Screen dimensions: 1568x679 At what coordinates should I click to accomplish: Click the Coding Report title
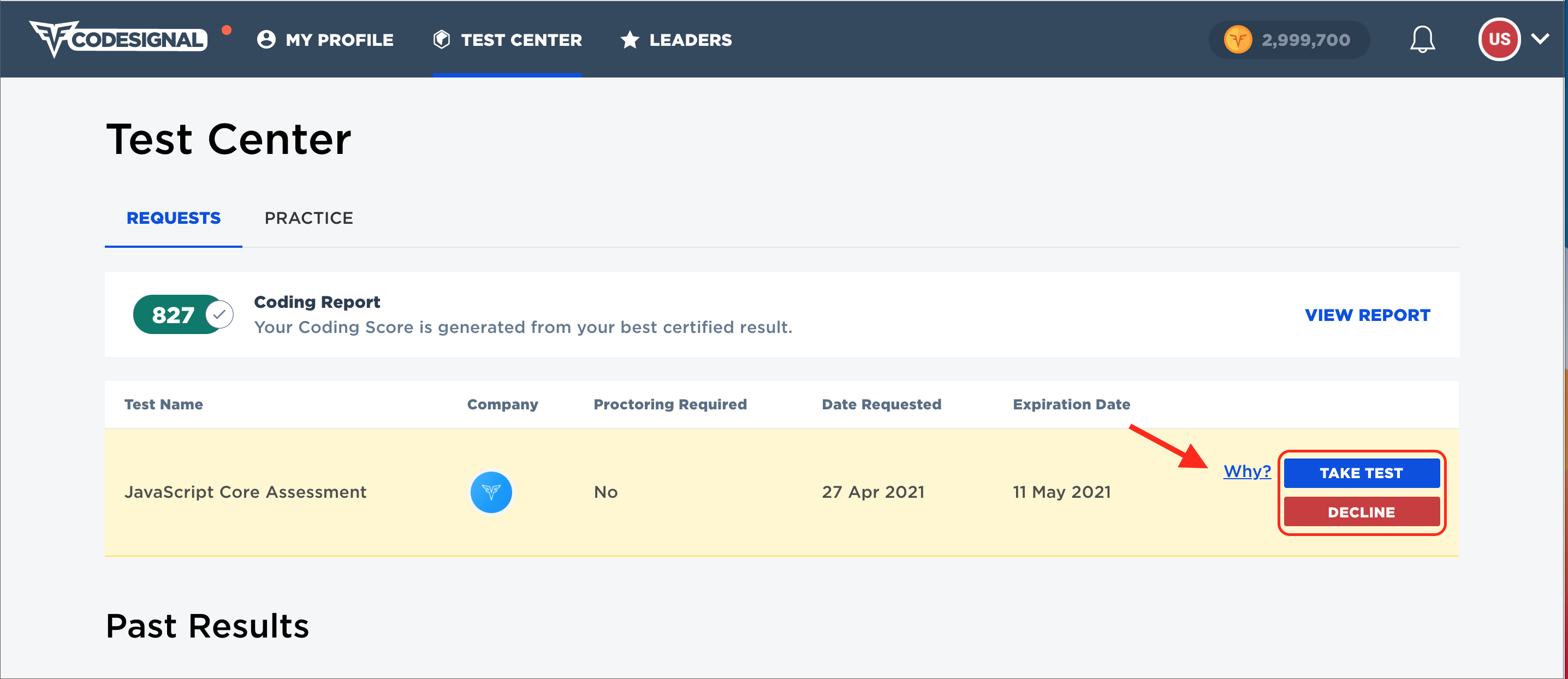click(317, 302)
